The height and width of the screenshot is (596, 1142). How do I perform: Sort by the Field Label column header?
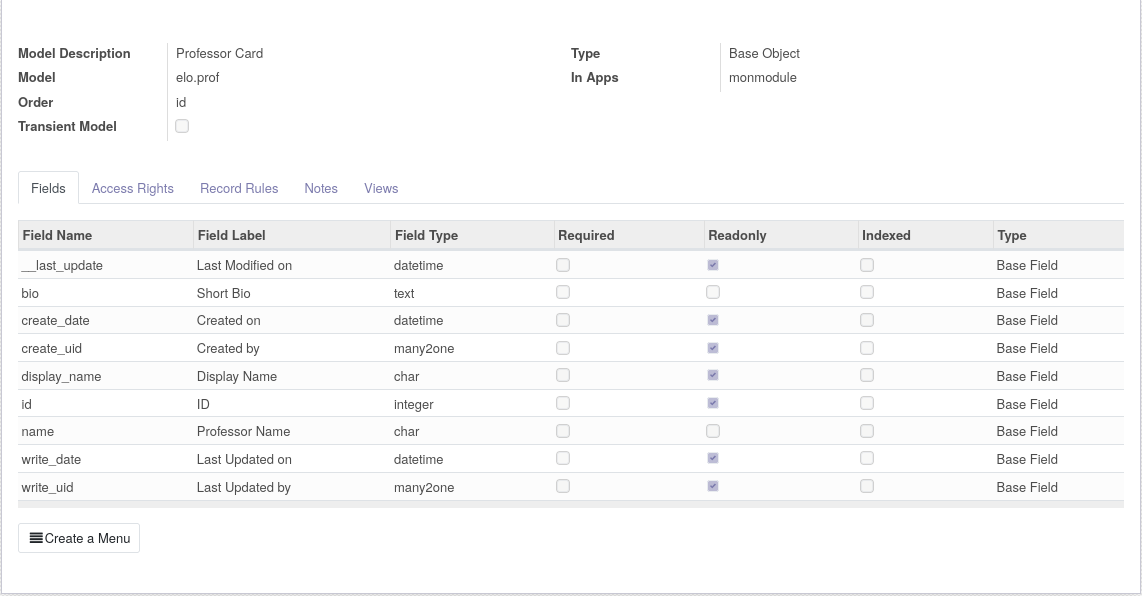[232, 235]
